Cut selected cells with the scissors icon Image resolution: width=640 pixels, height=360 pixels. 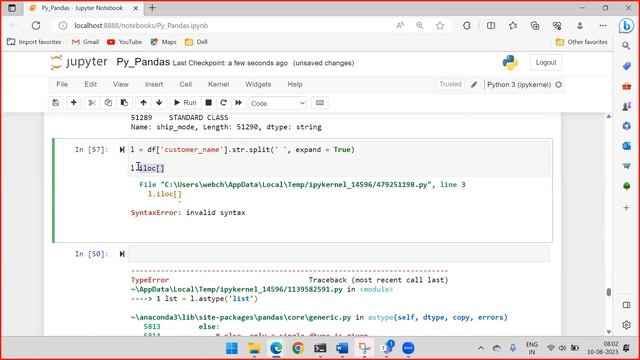pyautogui.click(x=92, y=103)
